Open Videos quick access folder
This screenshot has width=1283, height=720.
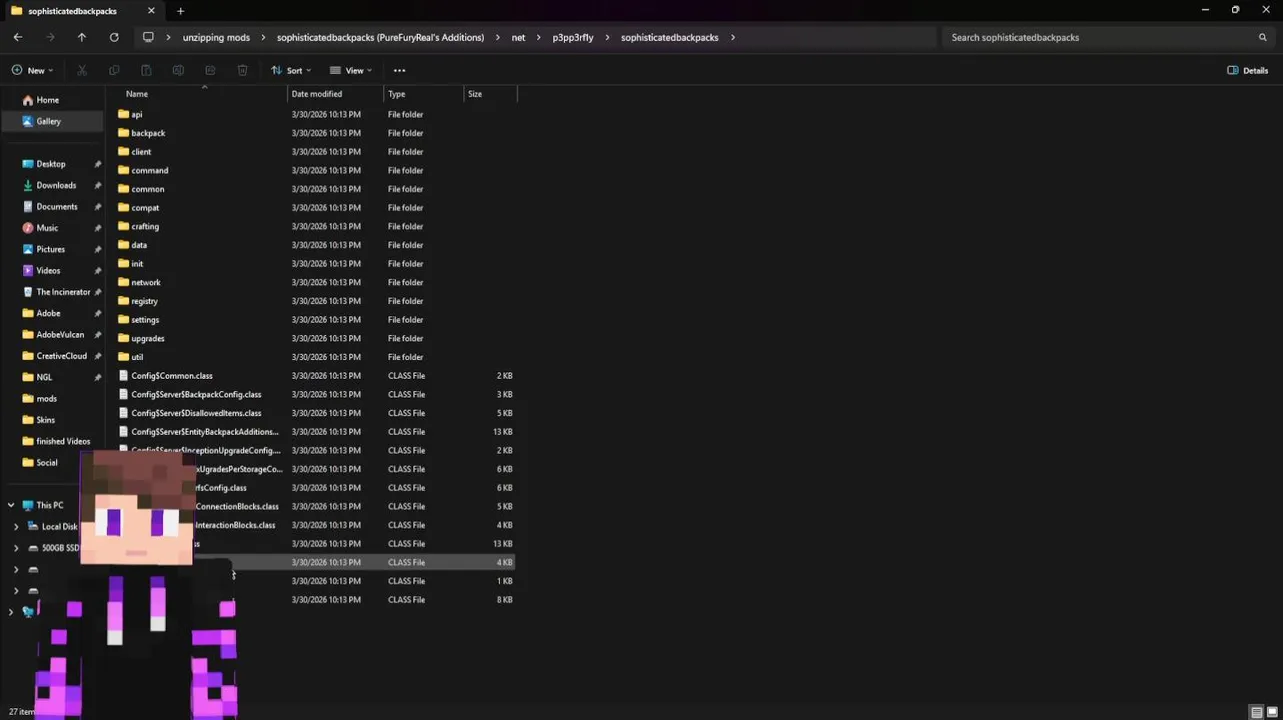48,271
